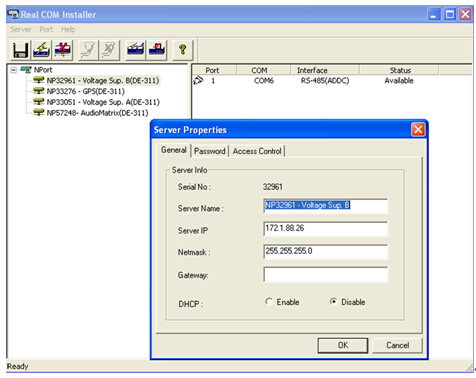Click the NPort root label
Viewport: 476px width, 378px height.
click(43, 70)
